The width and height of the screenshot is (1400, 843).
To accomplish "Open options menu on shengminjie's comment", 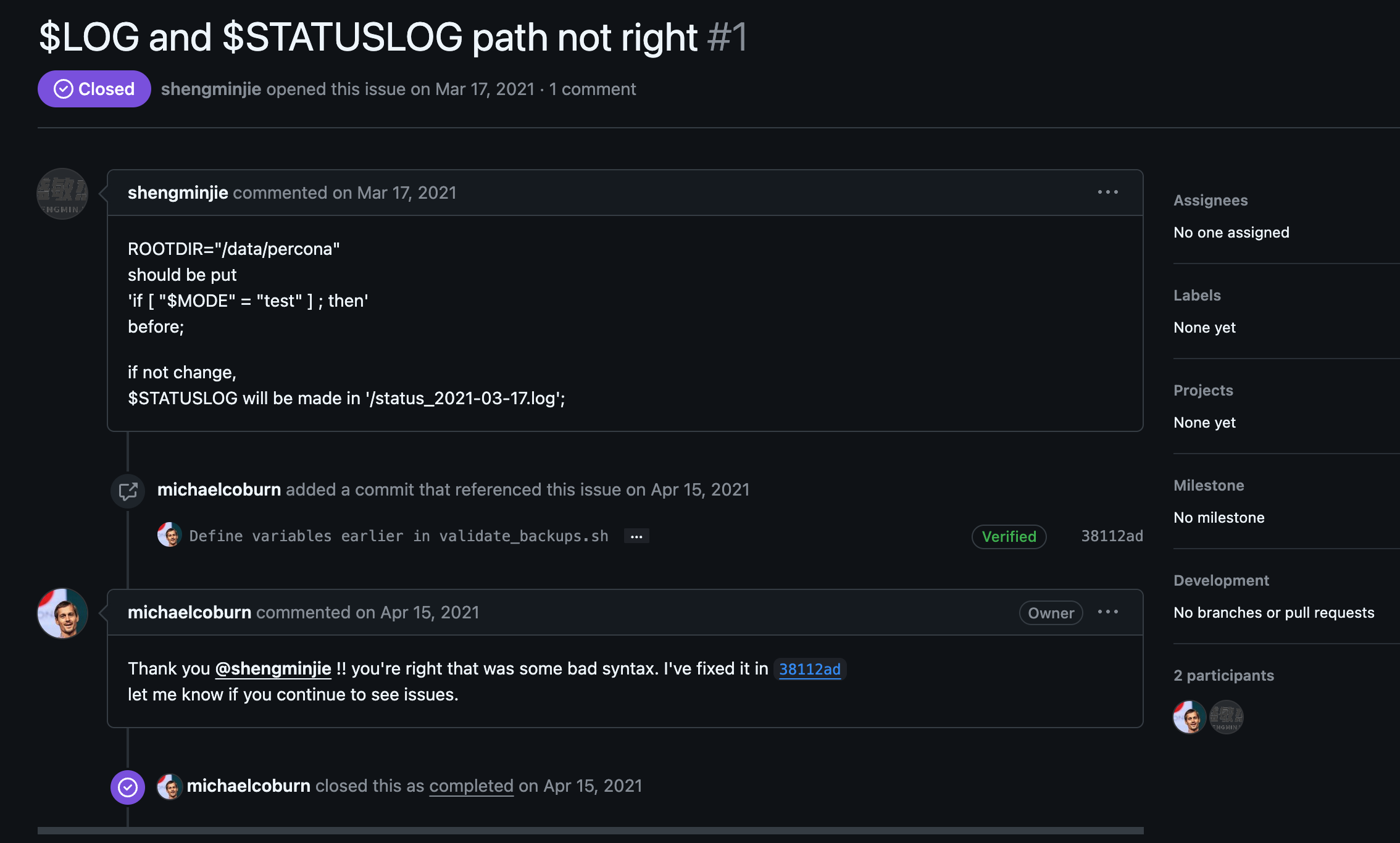I will point(1108,193).
